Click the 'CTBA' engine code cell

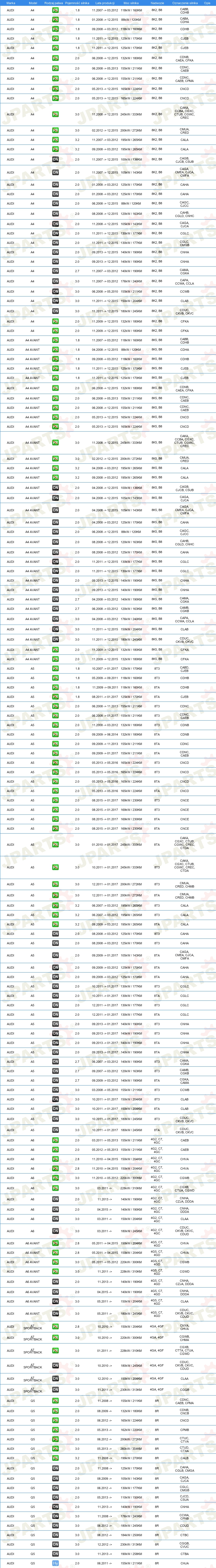pos(185,1554)
